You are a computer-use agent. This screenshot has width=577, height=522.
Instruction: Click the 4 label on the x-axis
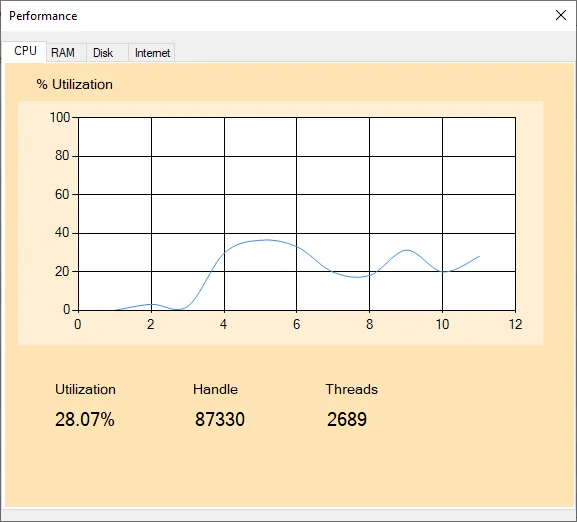click(224, 324)
